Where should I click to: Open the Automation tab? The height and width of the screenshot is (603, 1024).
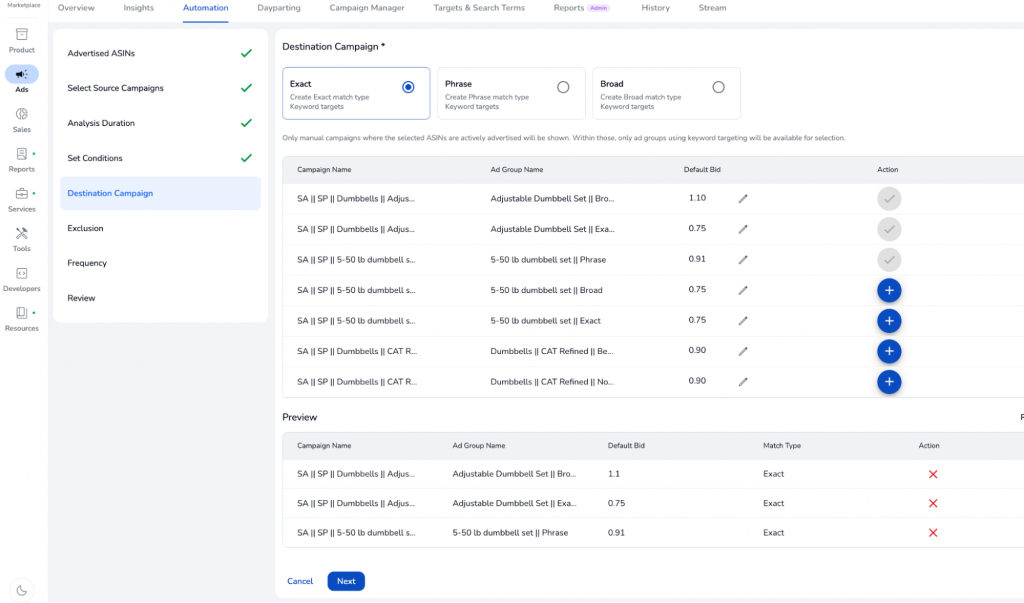pyautogui.click(x=206, y=8)
